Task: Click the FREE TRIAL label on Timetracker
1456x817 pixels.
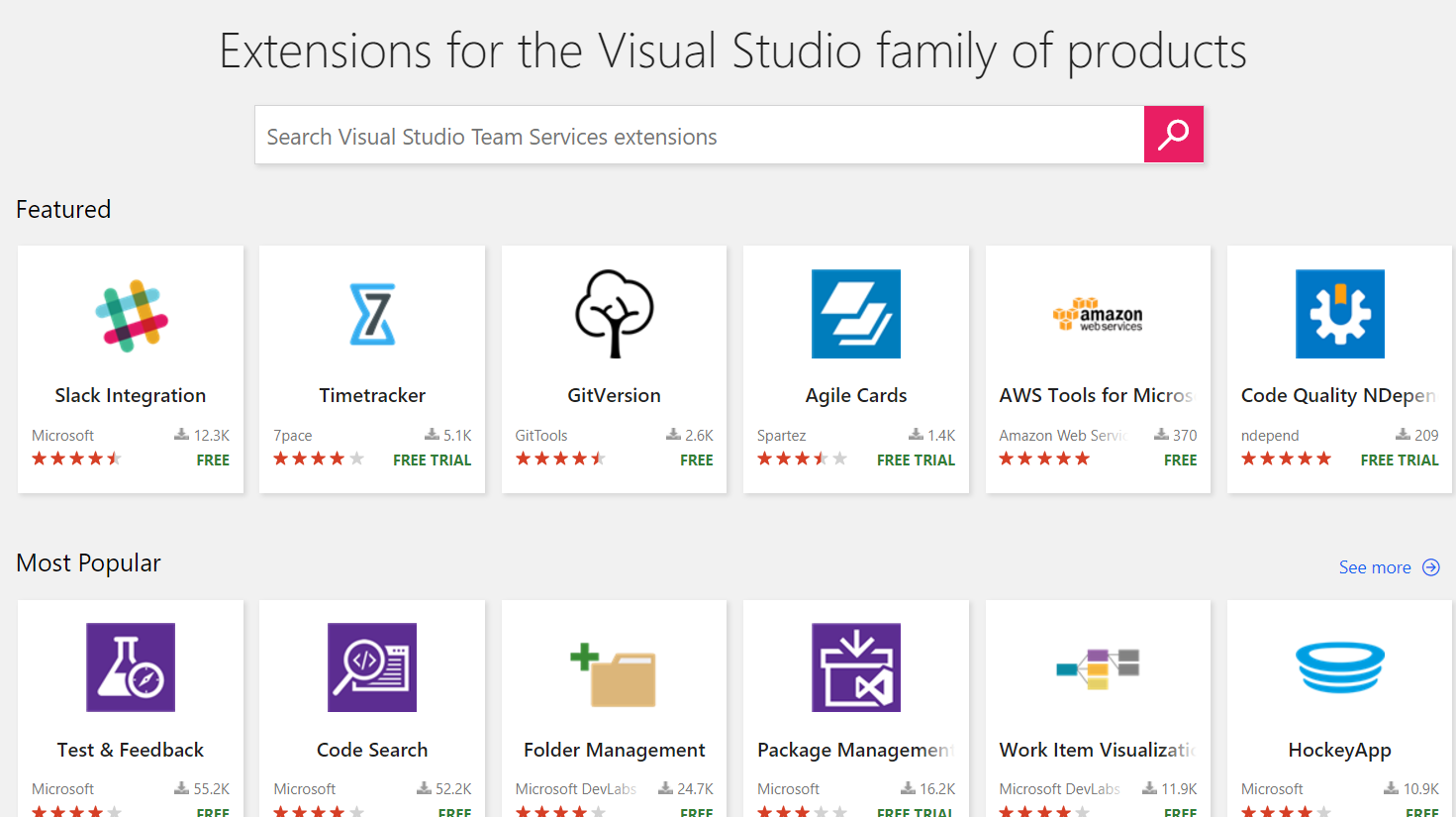Action: click(x=433, y=460)
